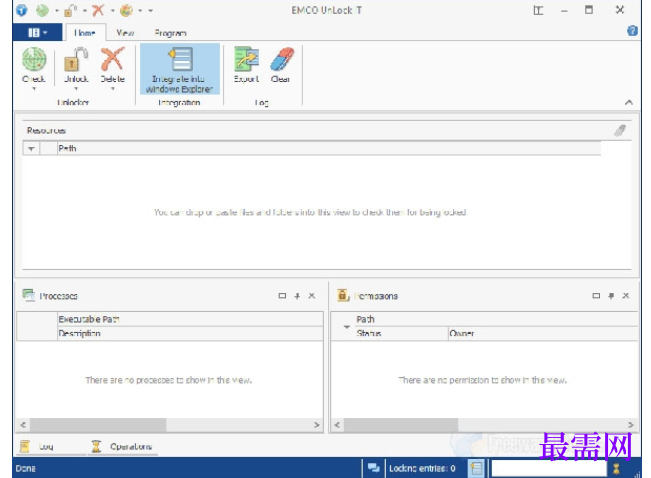Viewport: 651px width, 478px height.
Task: Click the hourglass icon in status bar
Action: (x=616, y=468)
